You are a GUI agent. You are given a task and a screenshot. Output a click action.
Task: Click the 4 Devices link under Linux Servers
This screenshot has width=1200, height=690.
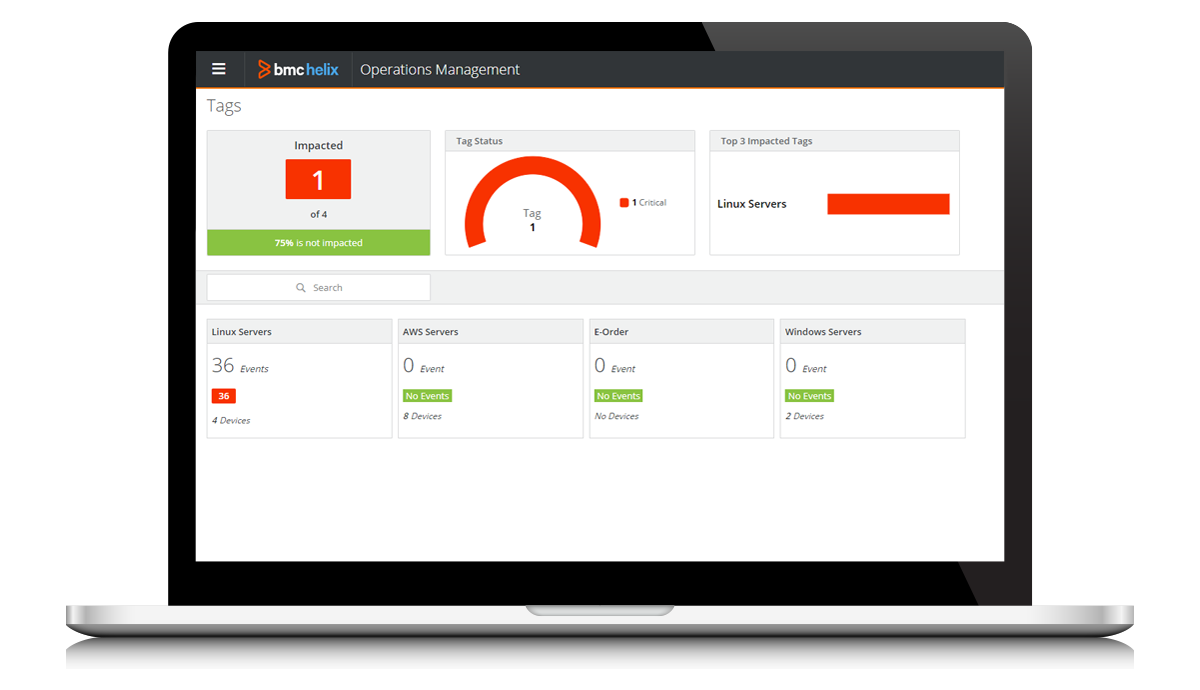coord(231,421)
